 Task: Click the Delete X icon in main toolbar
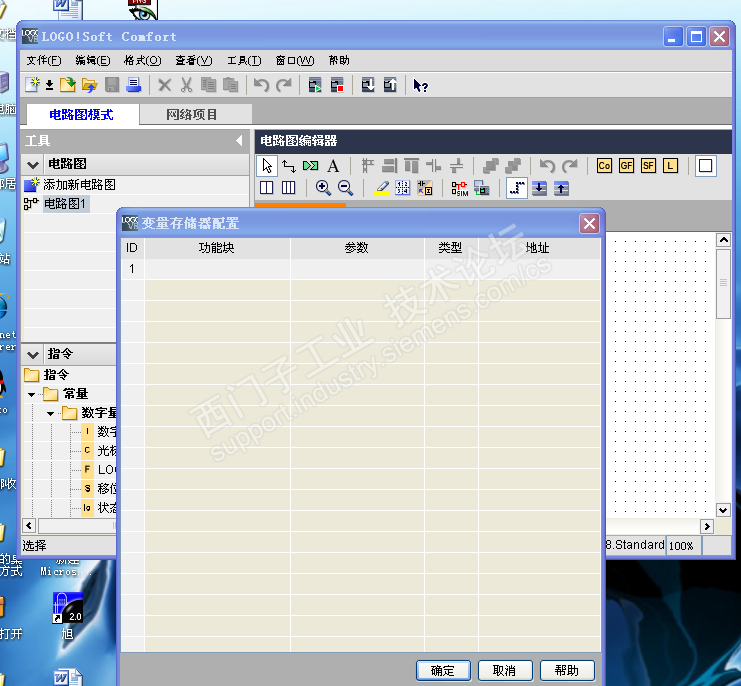pos(164,85)
